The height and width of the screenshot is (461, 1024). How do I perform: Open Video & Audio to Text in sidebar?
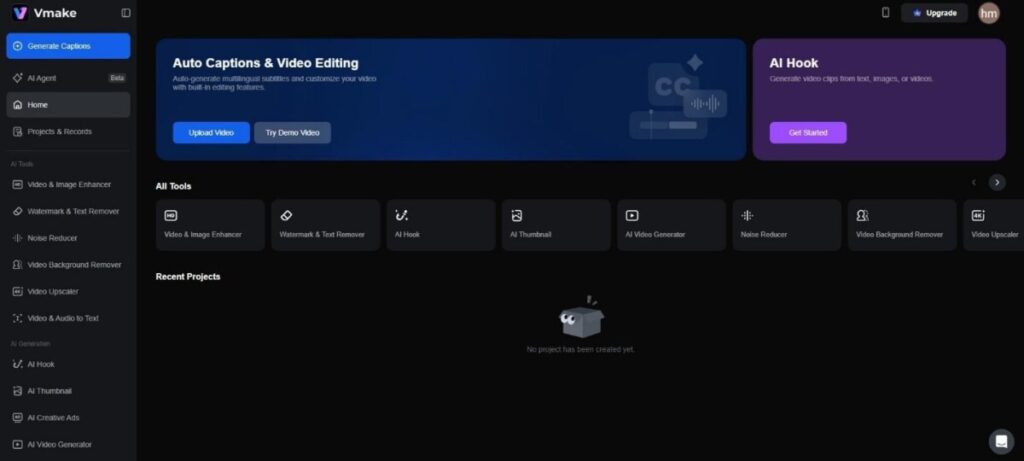[x=62, y=318]
